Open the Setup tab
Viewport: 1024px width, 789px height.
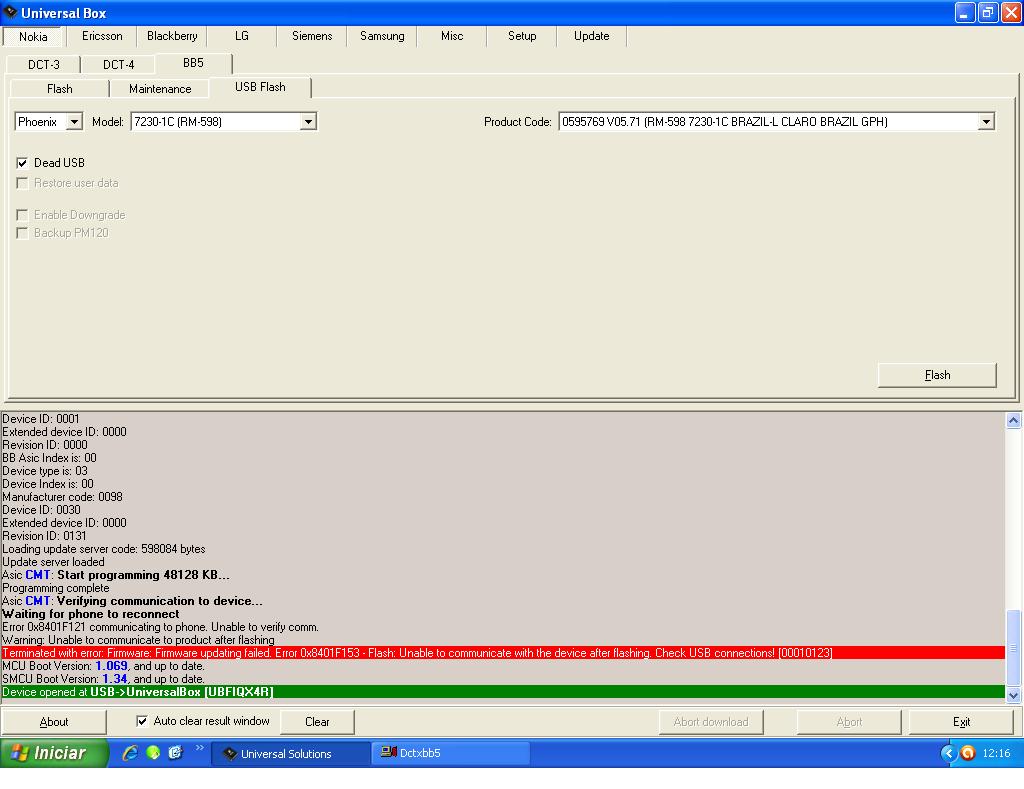coord(522,36)
